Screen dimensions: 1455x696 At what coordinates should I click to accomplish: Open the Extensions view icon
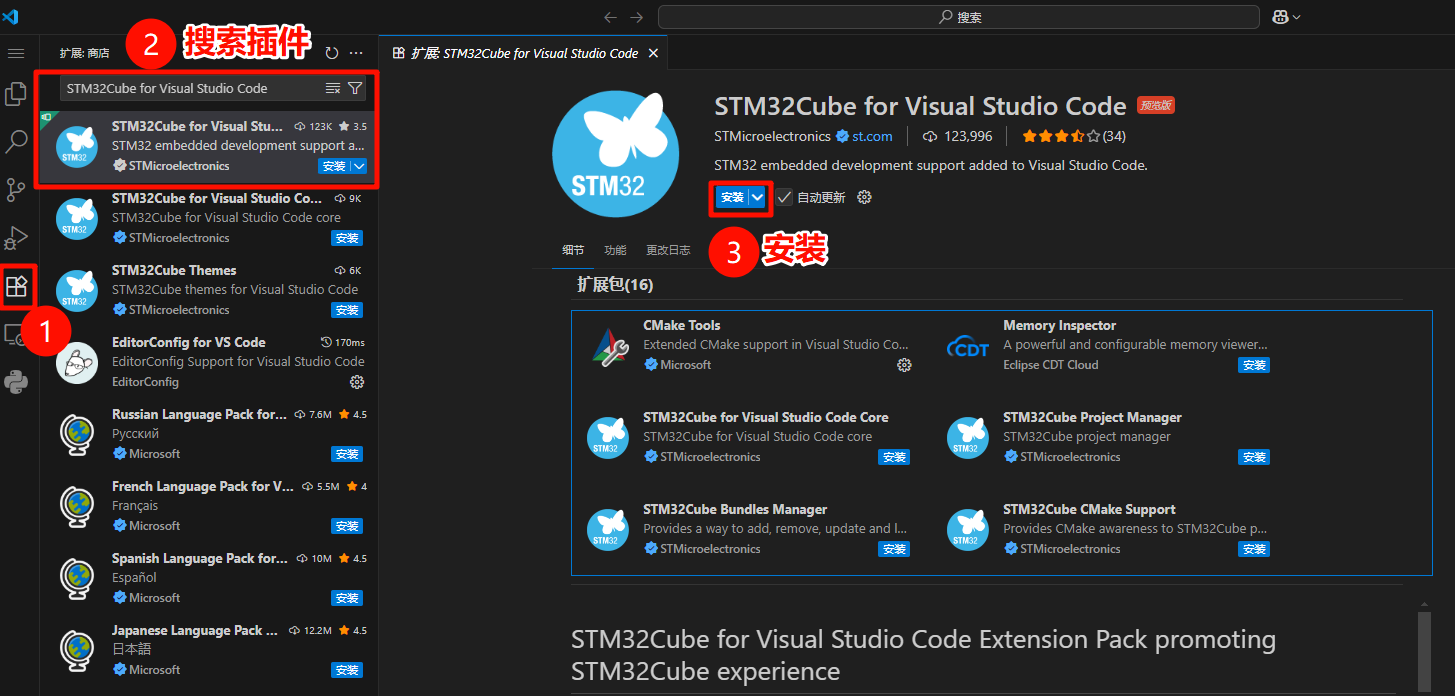click(16, 287)
